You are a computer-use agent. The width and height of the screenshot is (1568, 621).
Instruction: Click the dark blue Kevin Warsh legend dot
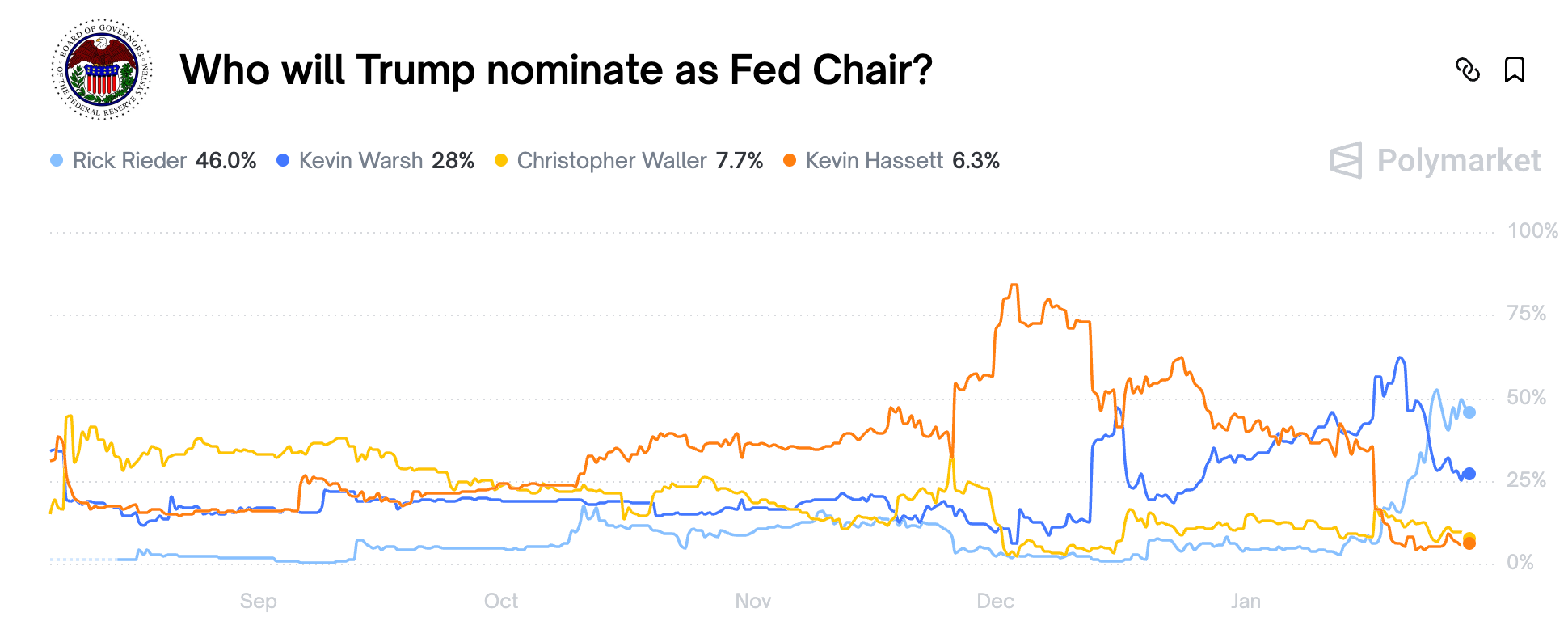(282, 160)
